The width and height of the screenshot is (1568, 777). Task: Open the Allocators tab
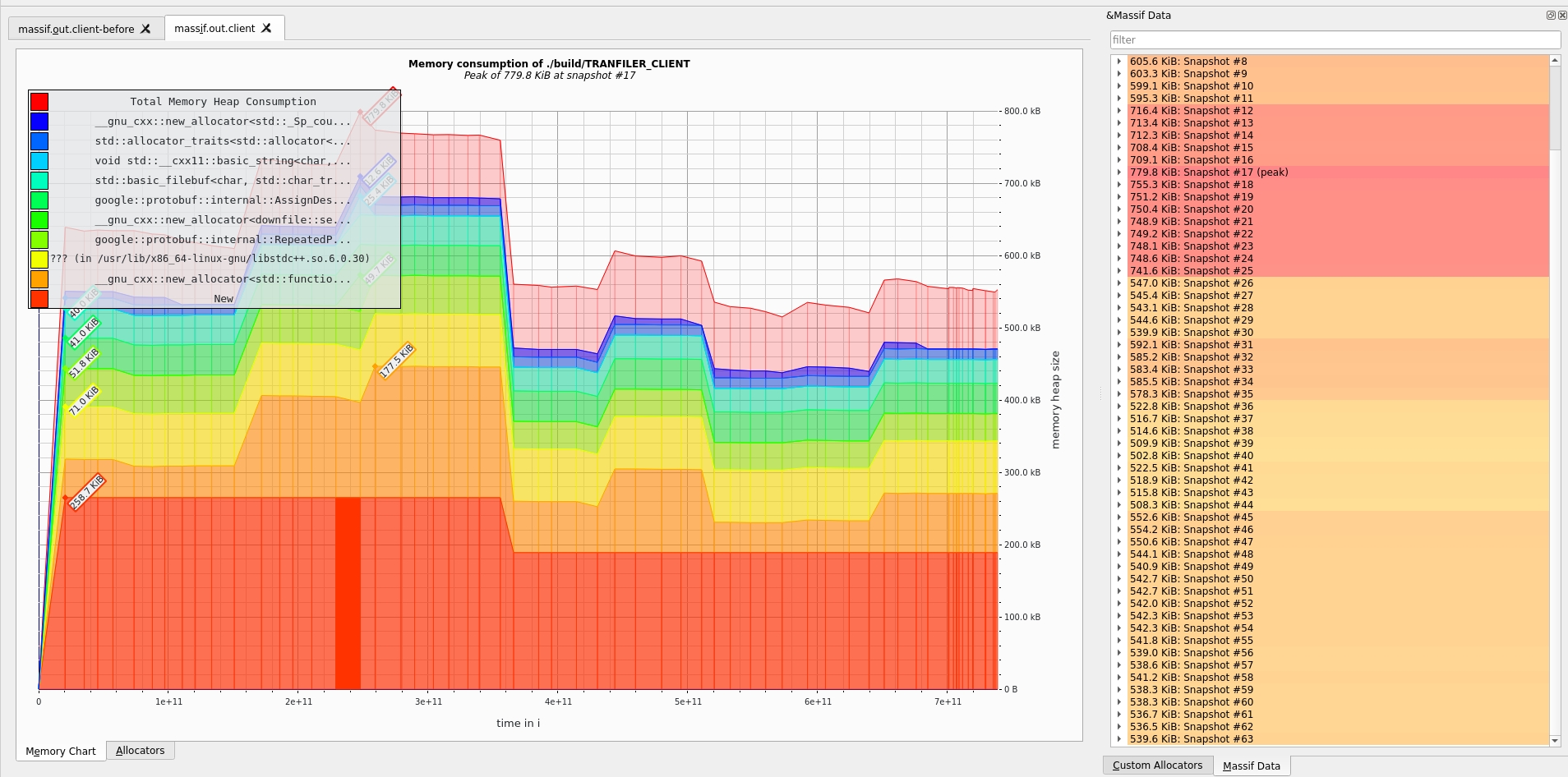[140, 751]
